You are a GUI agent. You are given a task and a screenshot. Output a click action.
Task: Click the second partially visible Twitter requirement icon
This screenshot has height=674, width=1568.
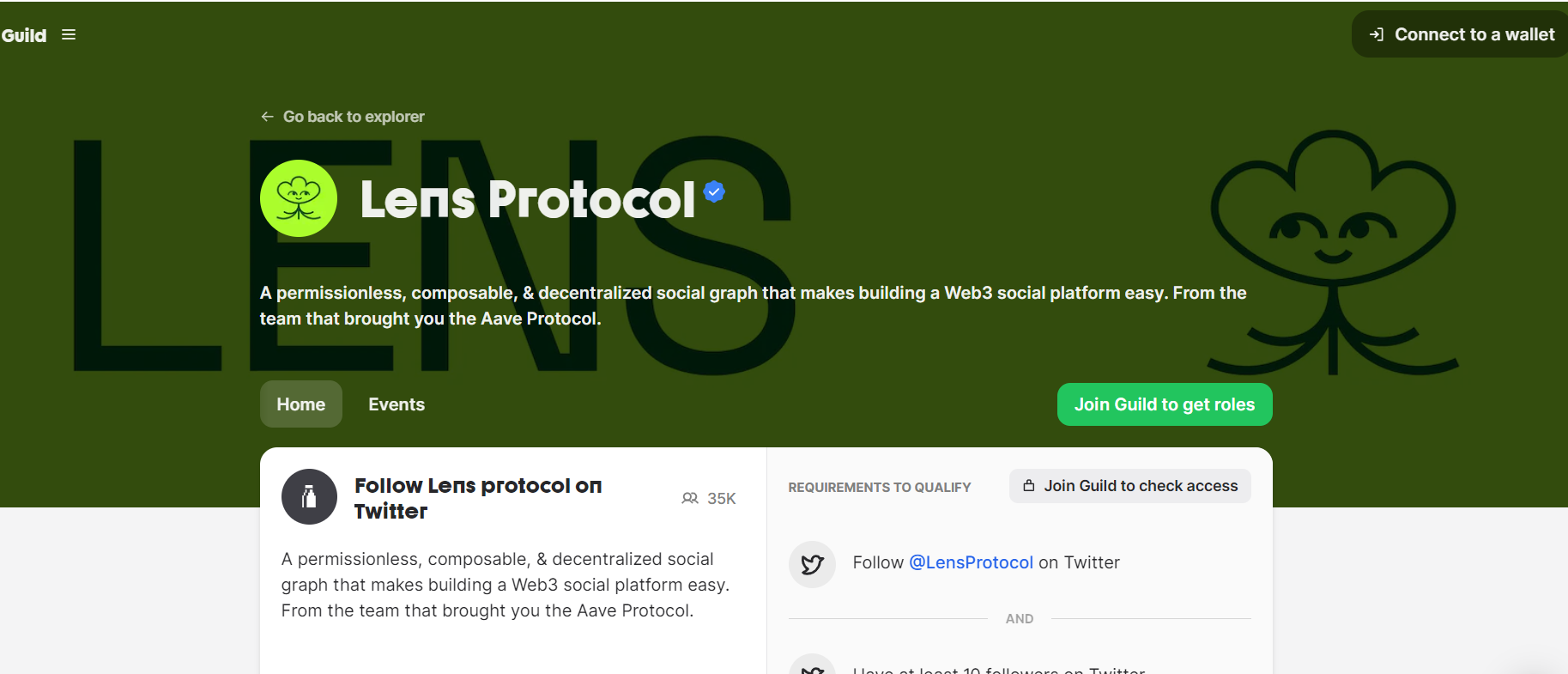coord(812,665)
